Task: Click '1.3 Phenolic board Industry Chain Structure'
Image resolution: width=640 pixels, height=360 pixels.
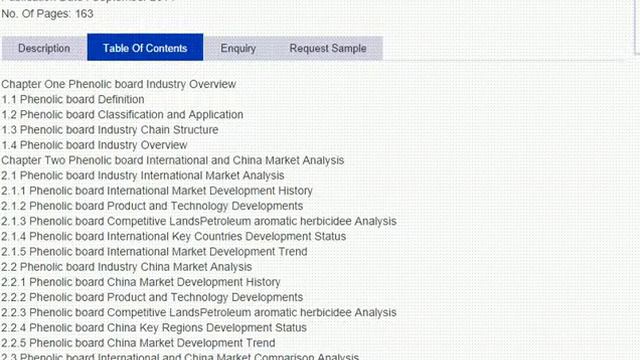Action: pyautogui.click(x=110, y=130)
